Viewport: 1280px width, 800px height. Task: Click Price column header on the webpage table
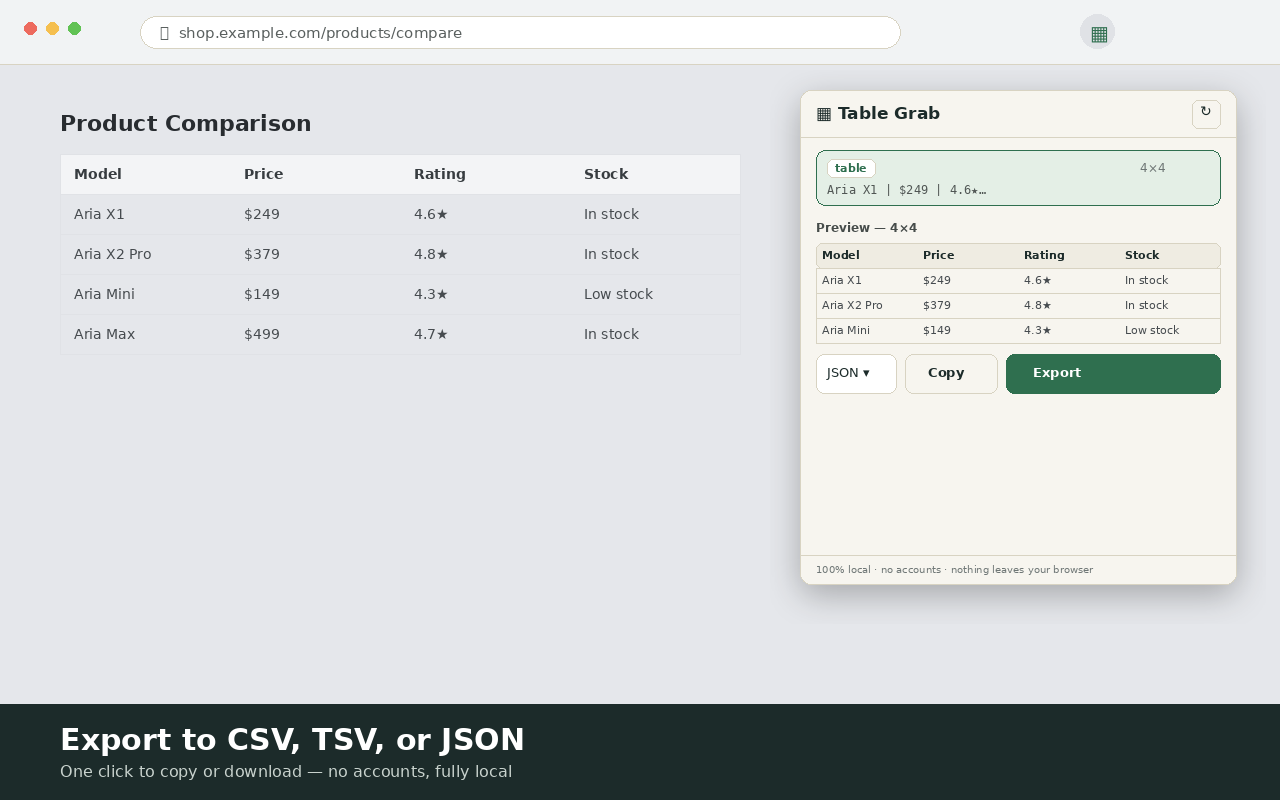click(264, 174)
